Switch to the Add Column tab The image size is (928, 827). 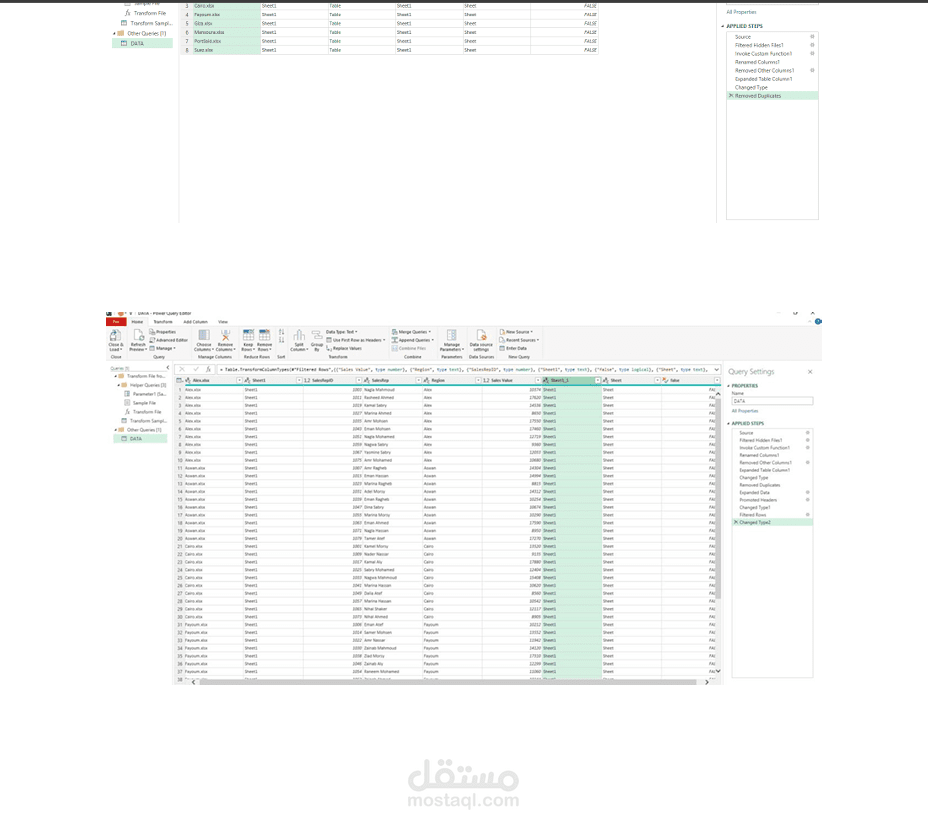[195, 322]
